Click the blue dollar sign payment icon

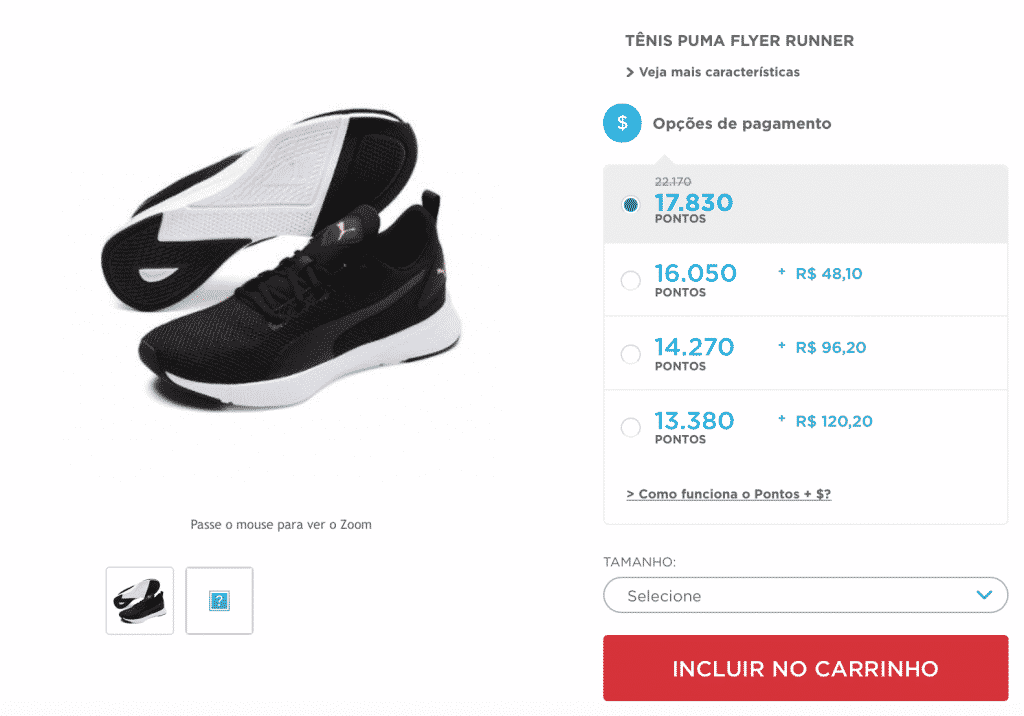[622, 123]
